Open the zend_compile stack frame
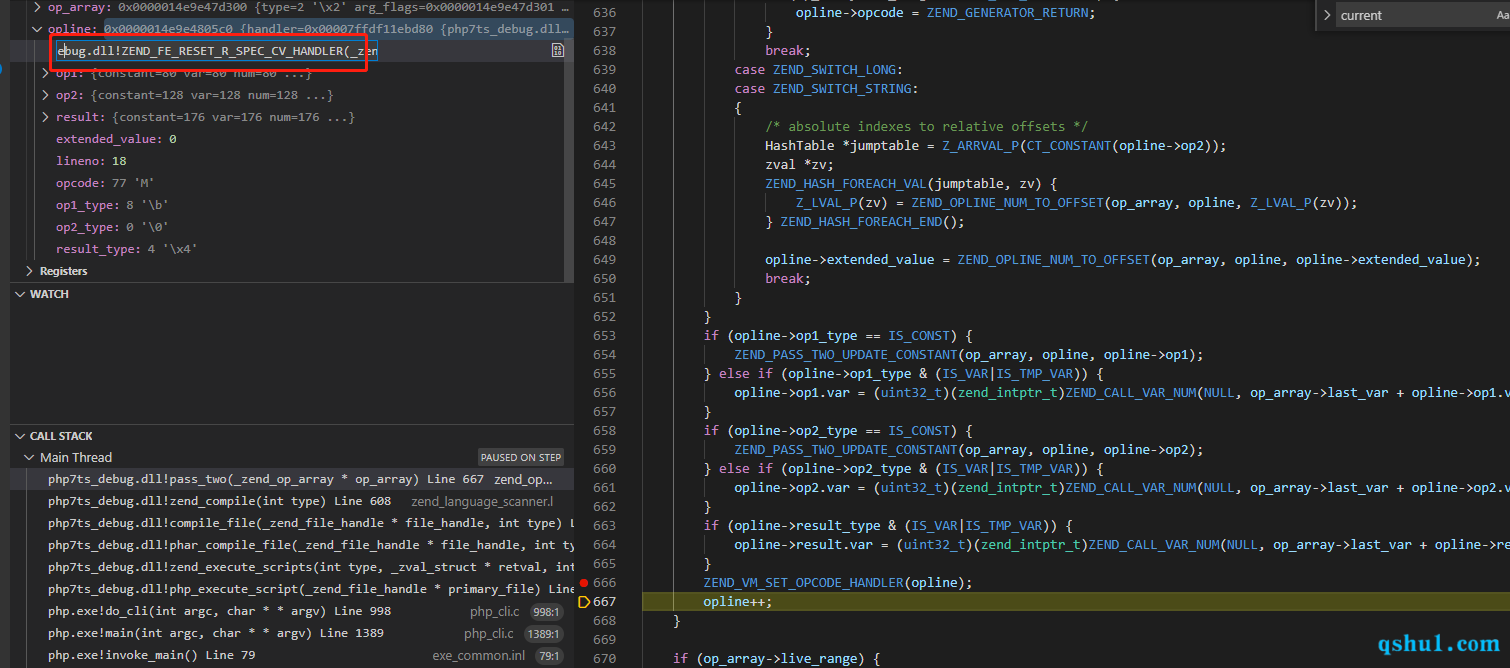Screen dimensions: 1510x668 [x=292, y=501]
